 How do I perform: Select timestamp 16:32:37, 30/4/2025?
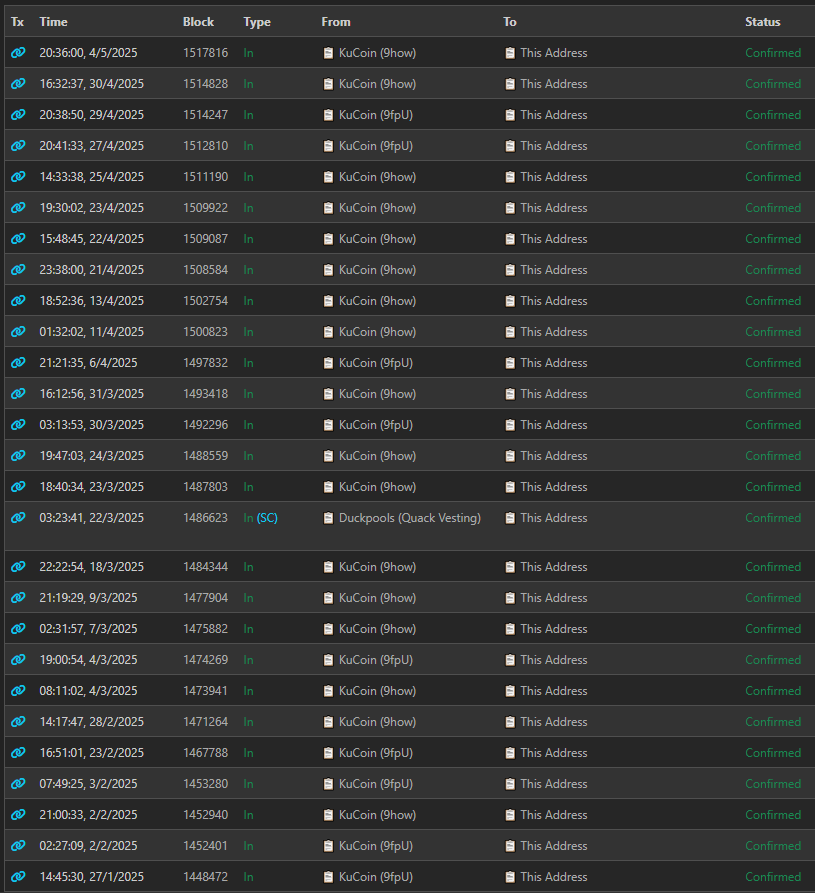pos(92,84)
